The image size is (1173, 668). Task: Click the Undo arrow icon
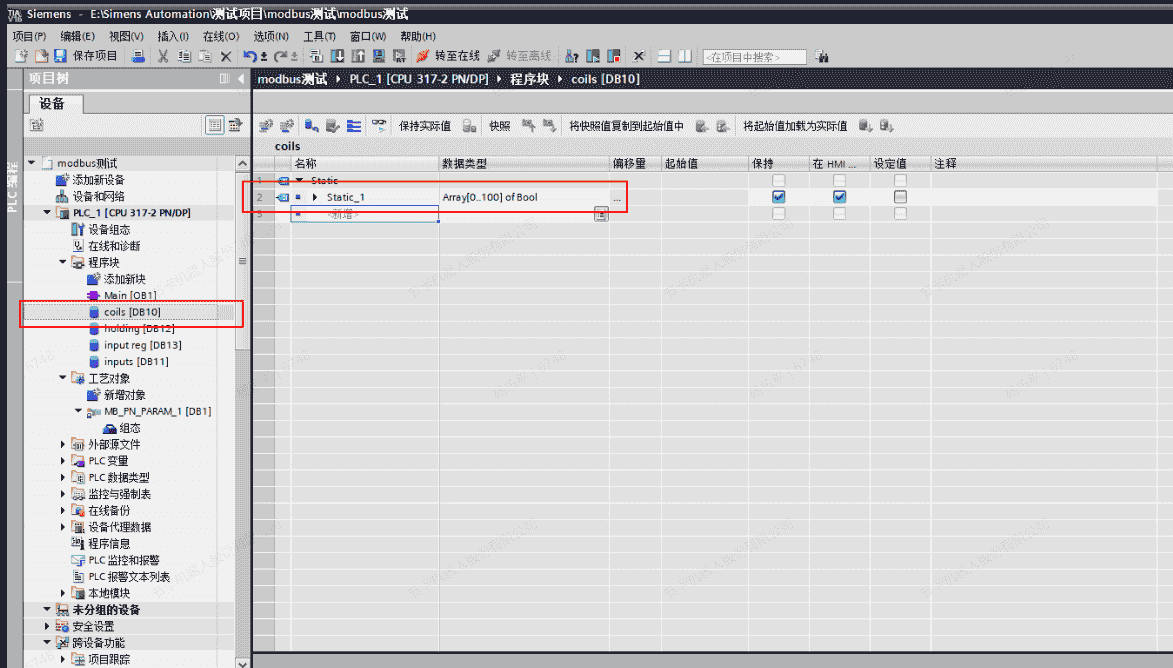[x=251, y=56]
